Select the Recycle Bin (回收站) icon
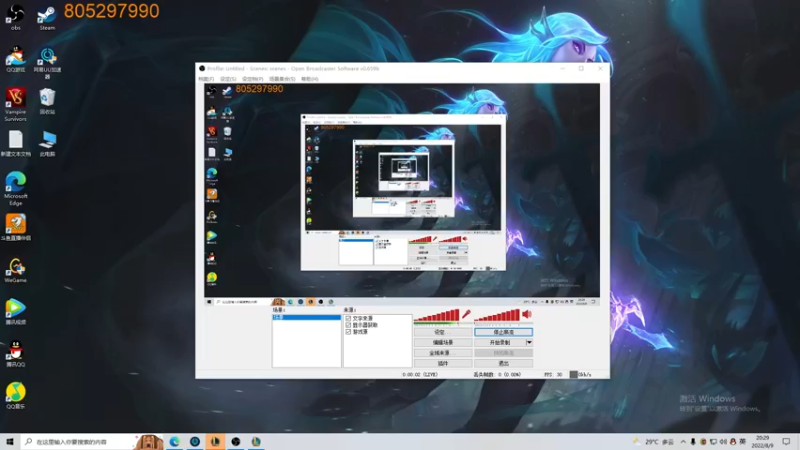 [x=47, y=101]
